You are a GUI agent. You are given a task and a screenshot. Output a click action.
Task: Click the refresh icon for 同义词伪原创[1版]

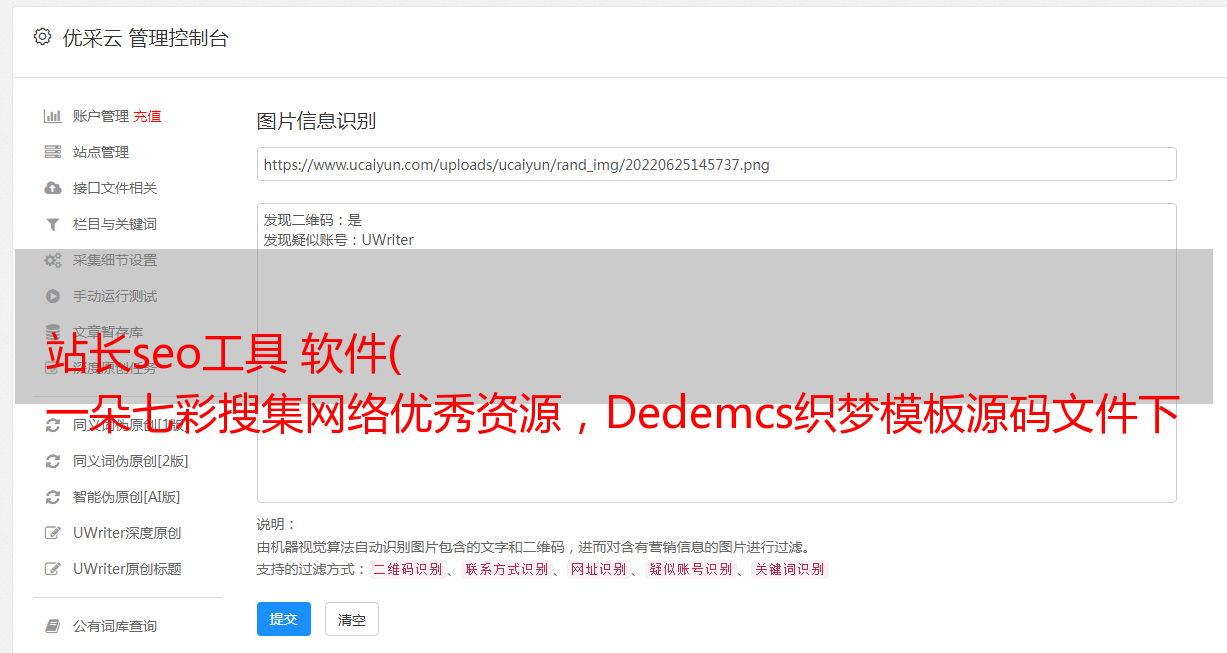53,425
